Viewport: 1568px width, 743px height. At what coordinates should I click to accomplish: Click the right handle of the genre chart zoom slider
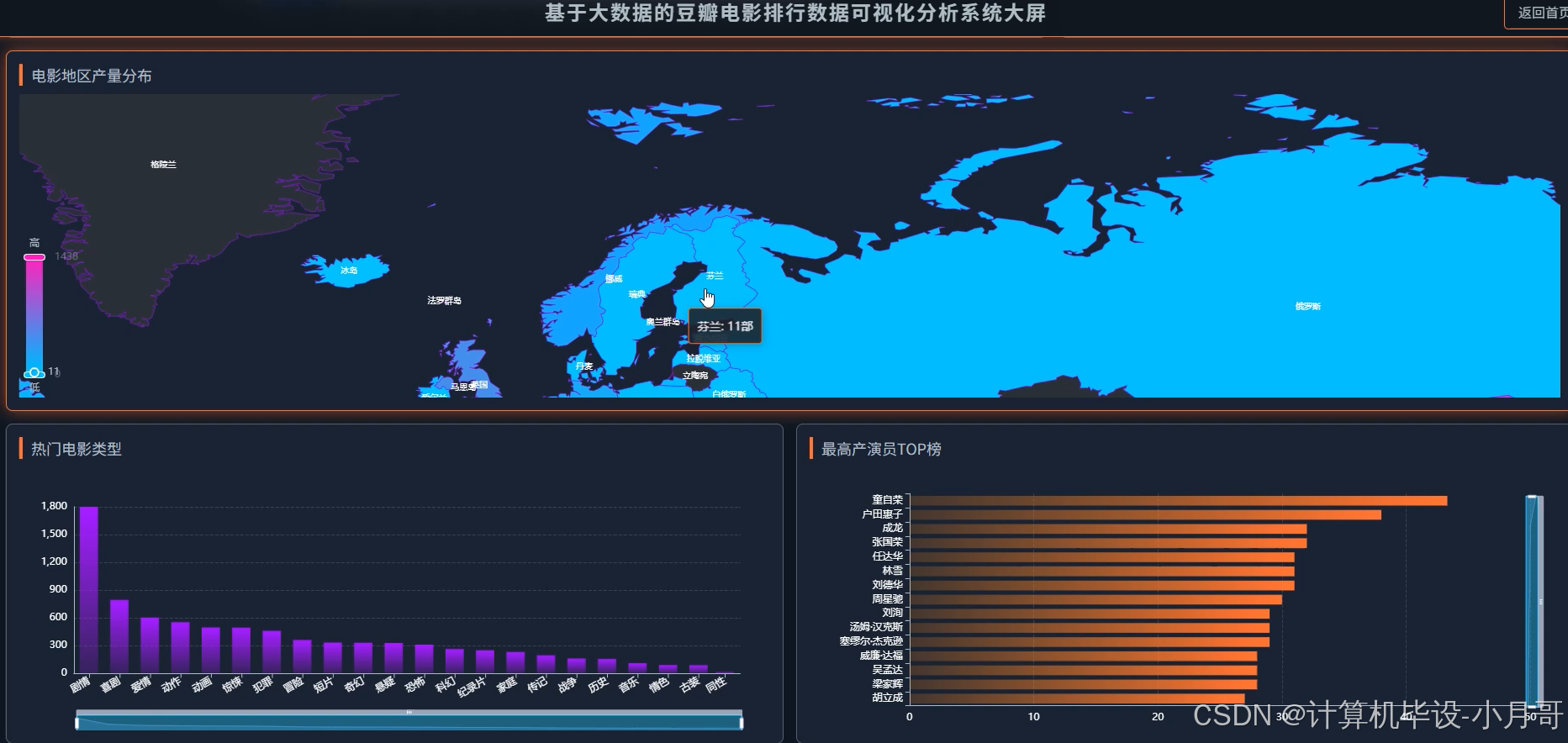(x=742, y=723)
